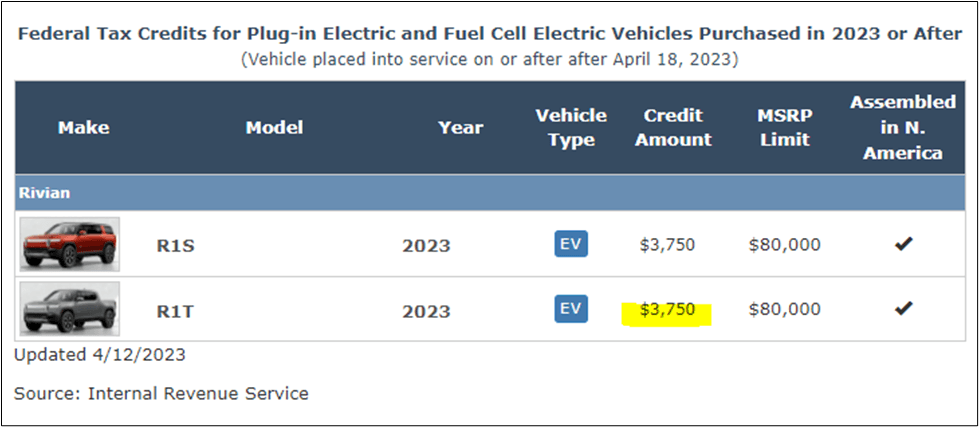979x427 pixels.
Task: Select the Rivian group row
Action: coord(45,192)
